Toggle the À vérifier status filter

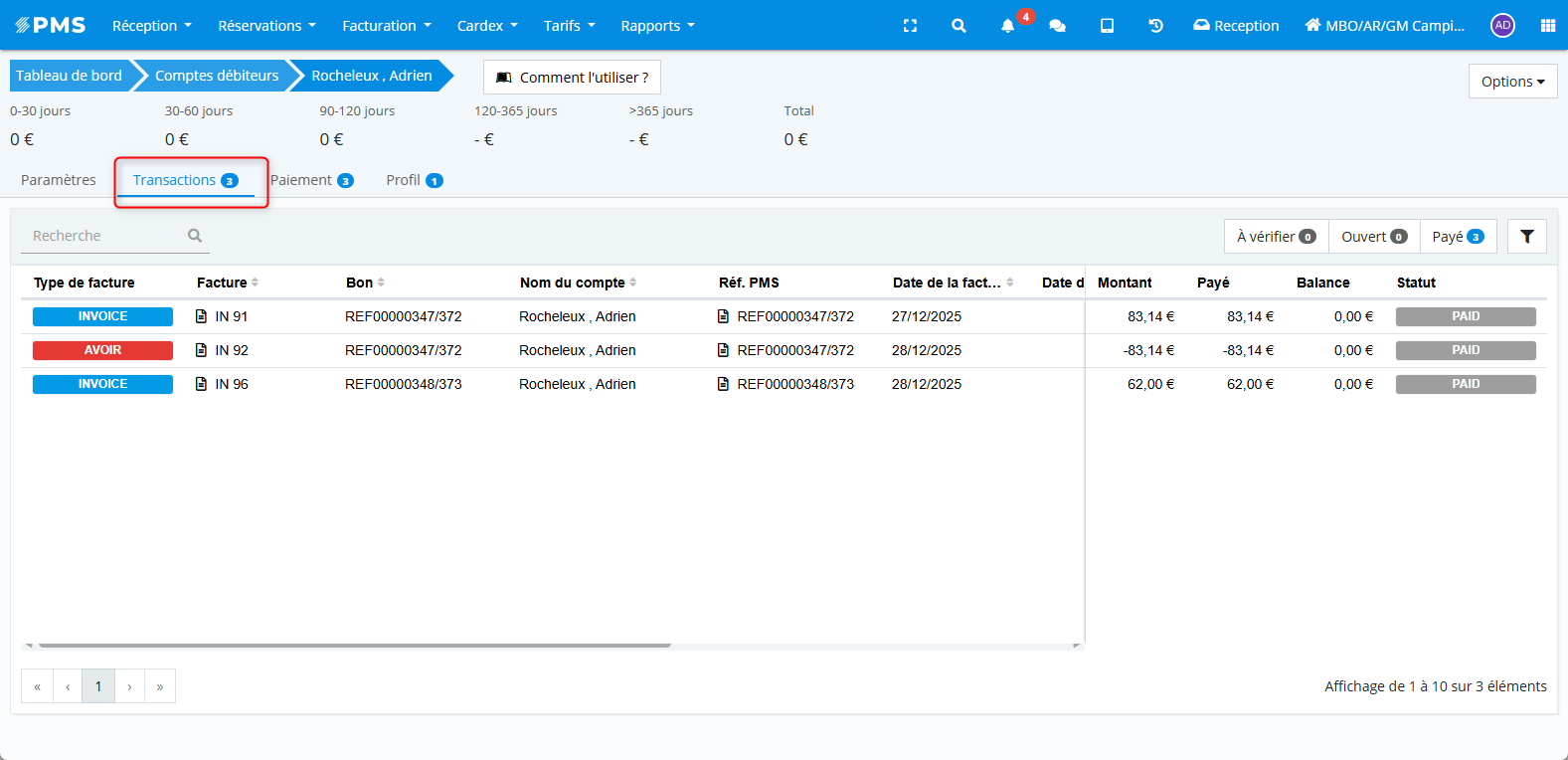[x=1276, y=237]
